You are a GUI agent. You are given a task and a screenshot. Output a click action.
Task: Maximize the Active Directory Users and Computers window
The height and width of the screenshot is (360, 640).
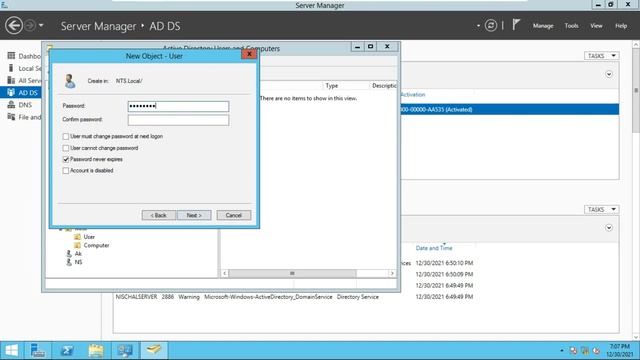[x=371, y=47]
